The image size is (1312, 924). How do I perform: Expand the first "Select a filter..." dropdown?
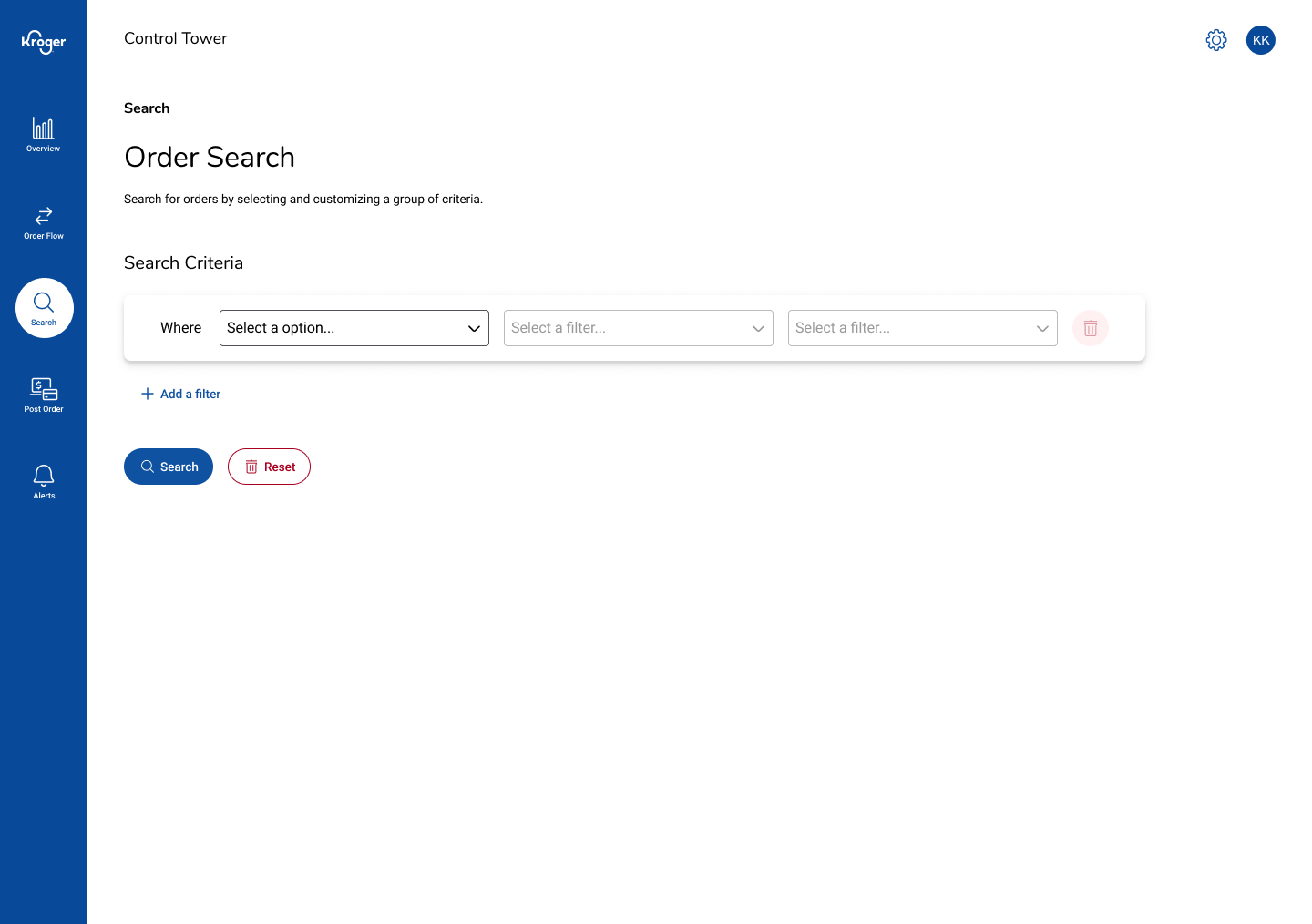point(638,328)
